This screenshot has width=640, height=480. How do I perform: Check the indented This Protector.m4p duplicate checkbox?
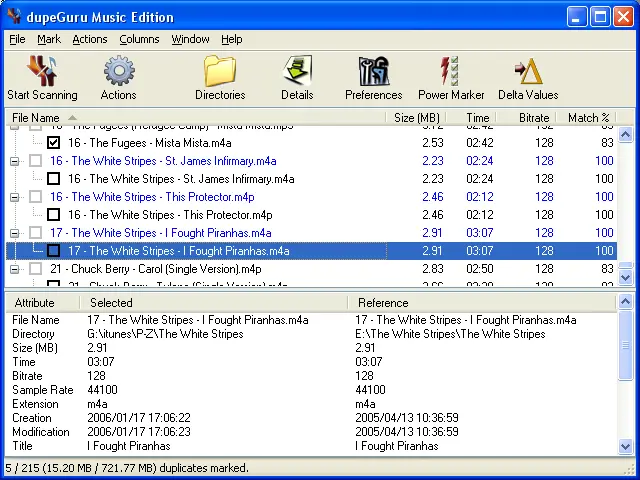(54, 215)
